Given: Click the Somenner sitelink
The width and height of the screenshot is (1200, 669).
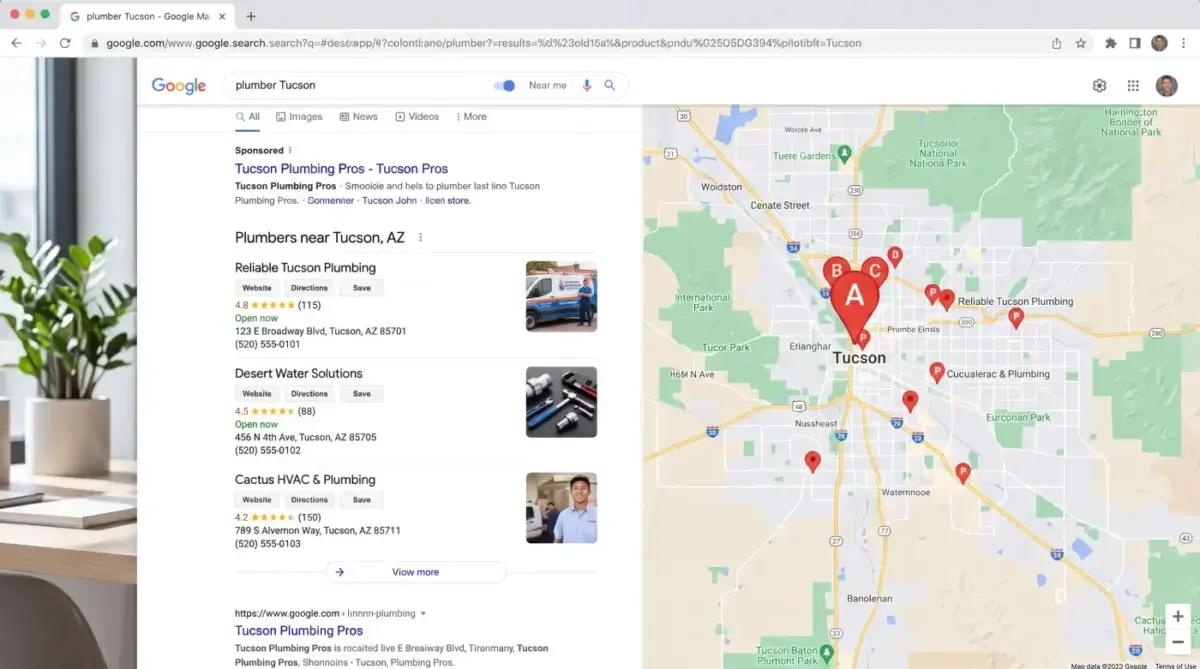Looking at the screenshot, I should pos(330,201).
